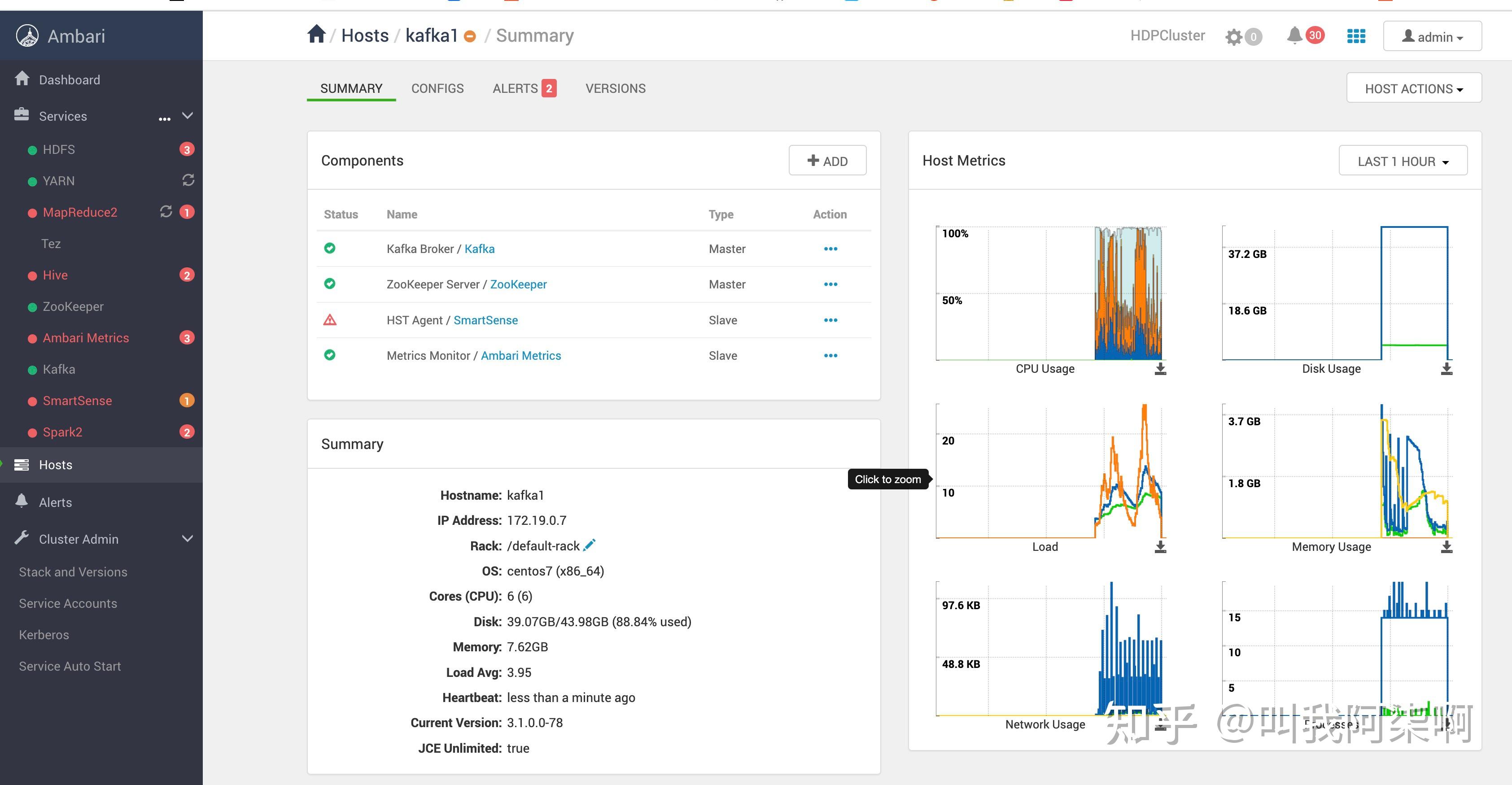The width and height of the screenshot is (1512, 785).
Task: Download Memory Usage chart data
Action: (x=1446, y=546)
